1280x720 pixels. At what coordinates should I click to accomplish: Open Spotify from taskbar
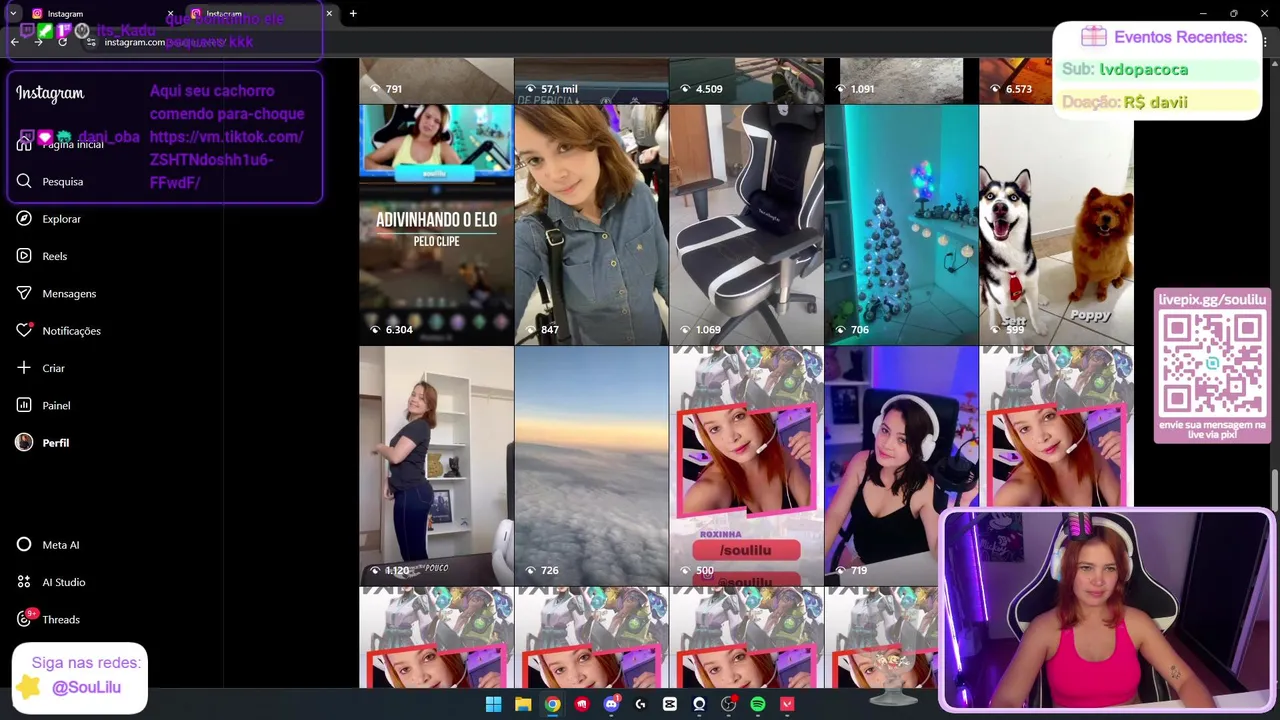point(758,704)
